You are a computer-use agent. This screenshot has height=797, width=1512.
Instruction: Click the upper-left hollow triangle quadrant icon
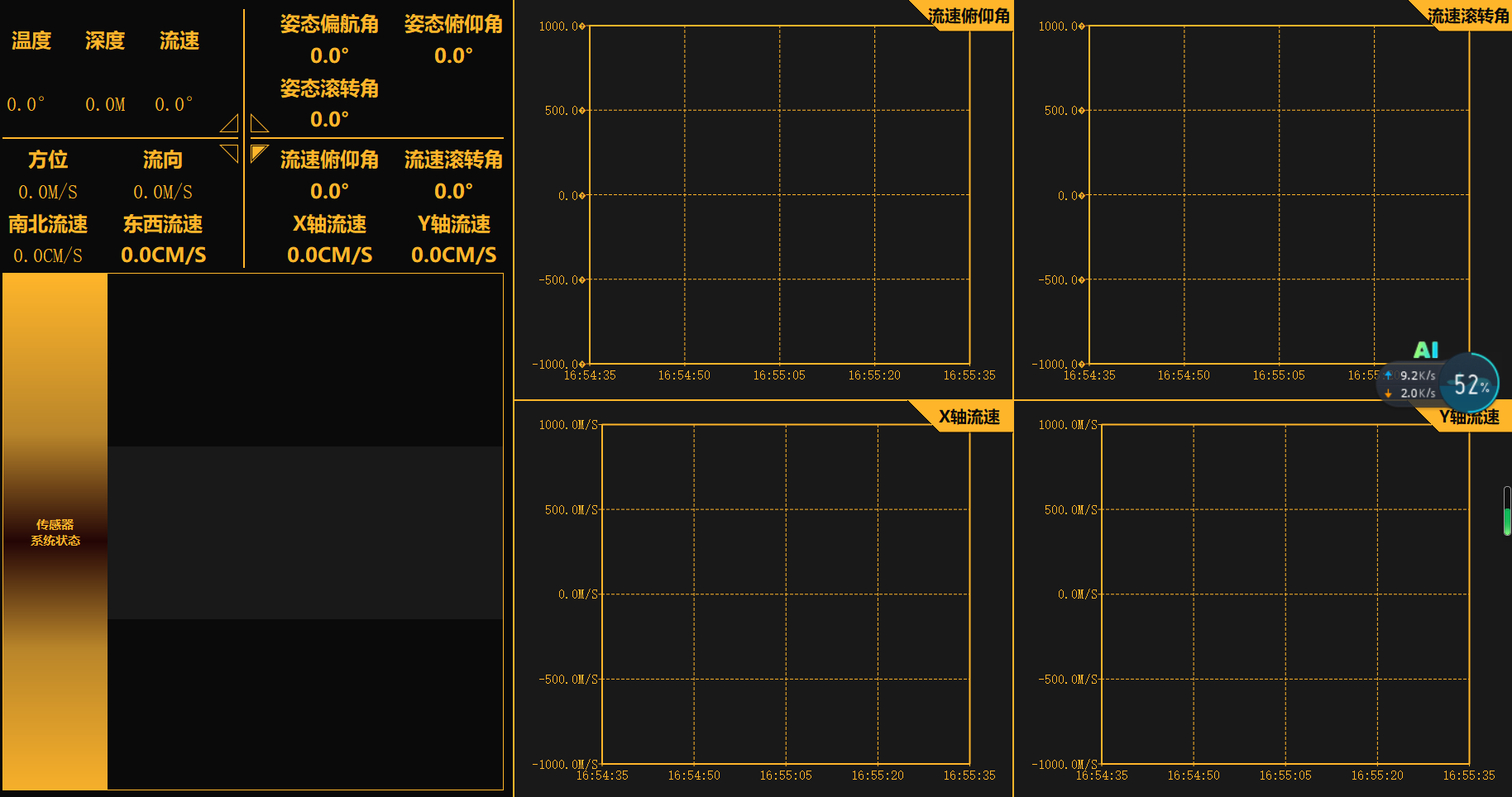pyautogui.click(x=230, y=123)
